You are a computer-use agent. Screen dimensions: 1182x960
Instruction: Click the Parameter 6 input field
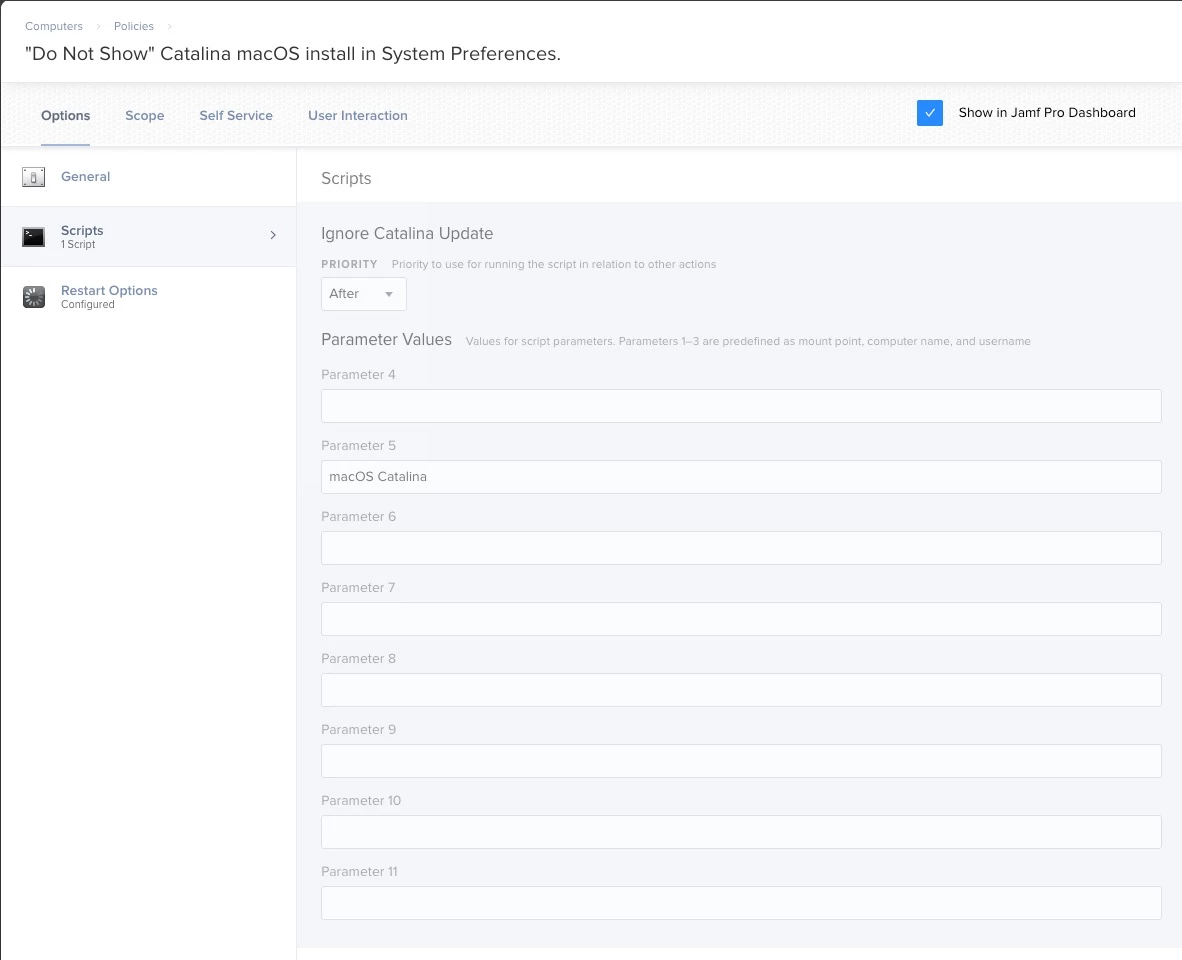[x=741, y=548]
